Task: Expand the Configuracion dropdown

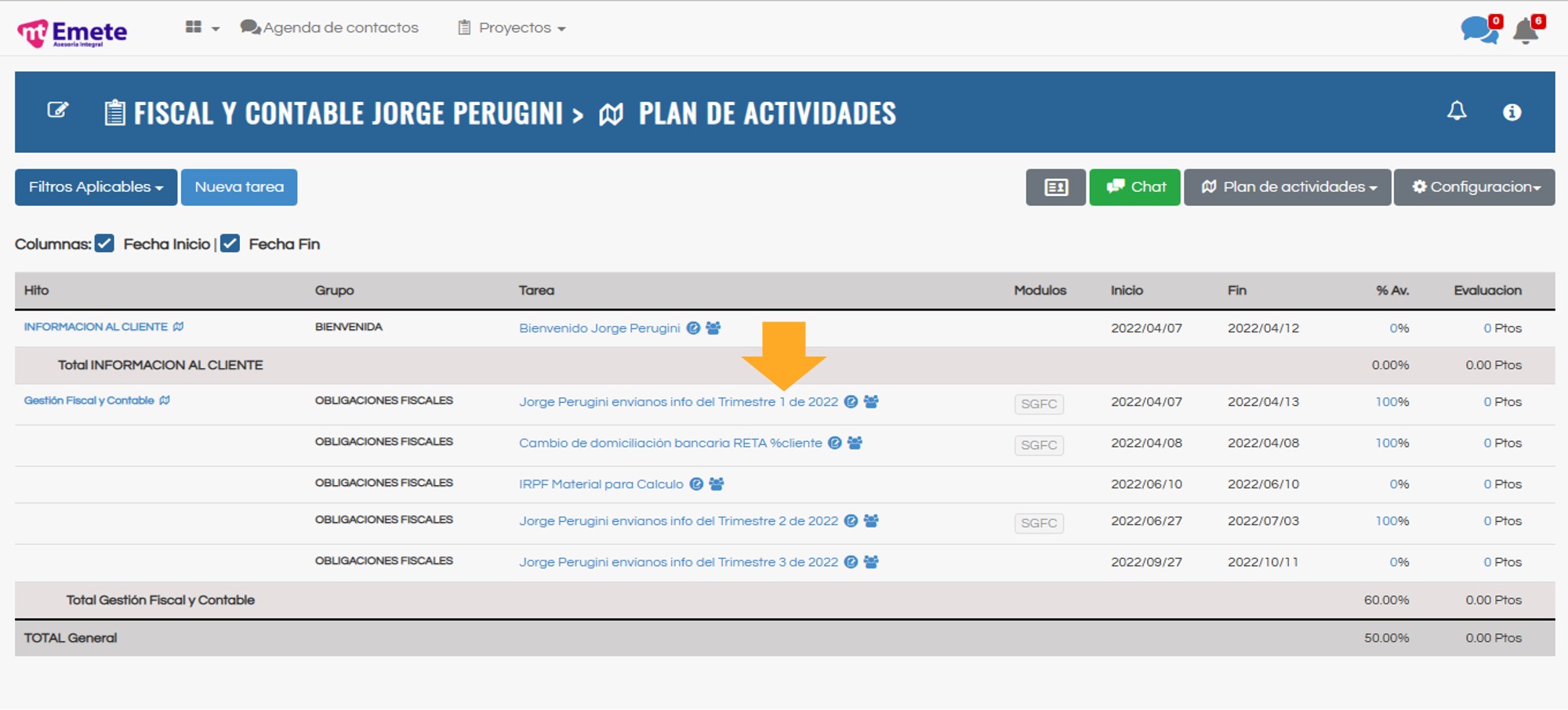Action: click(1474, 187)
